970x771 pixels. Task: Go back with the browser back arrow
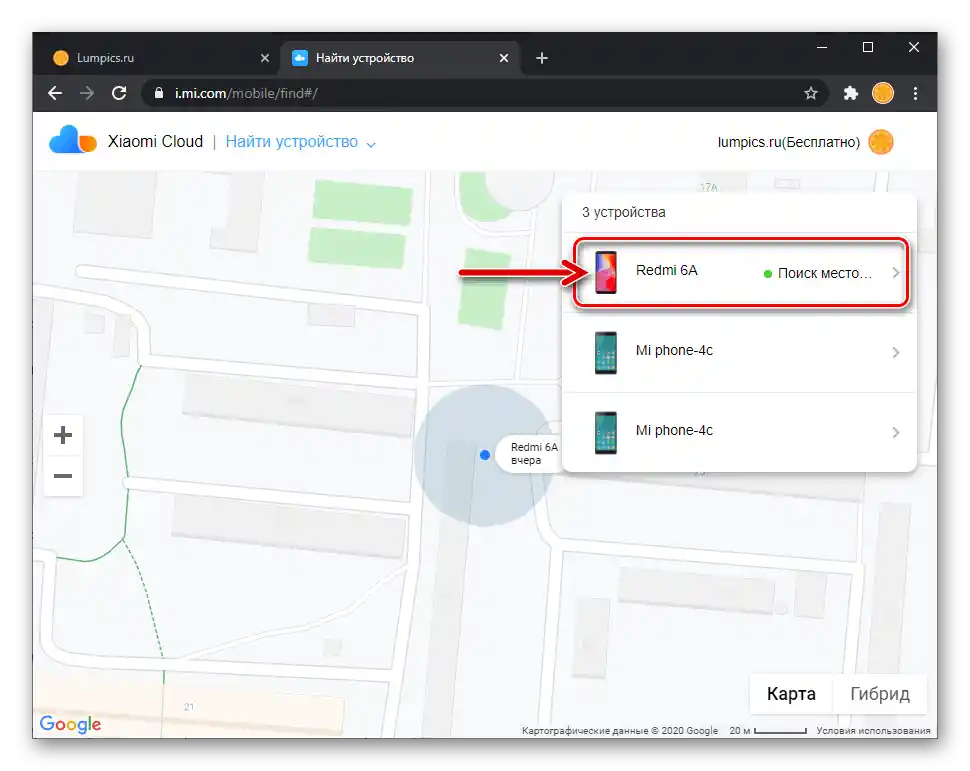[x=55, y=93]
